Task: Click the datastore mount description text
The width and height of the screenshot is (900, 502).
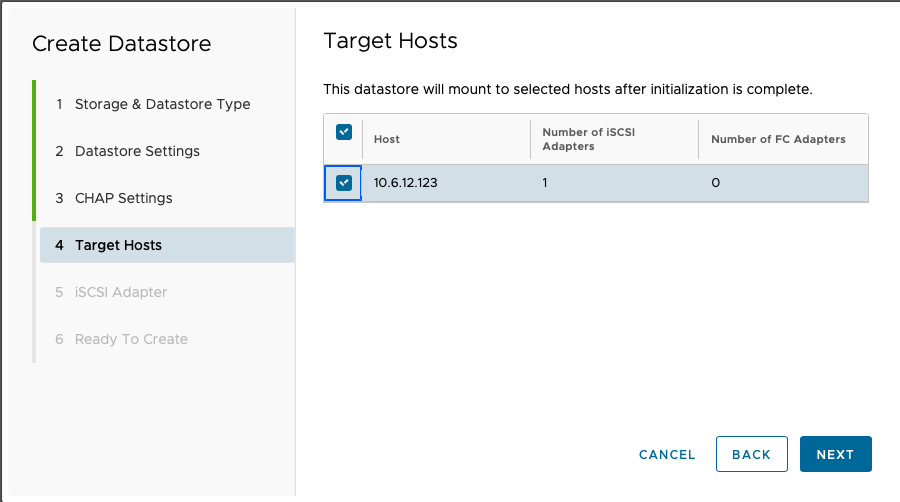Action: pyautogui.click(x=567, y=89)
